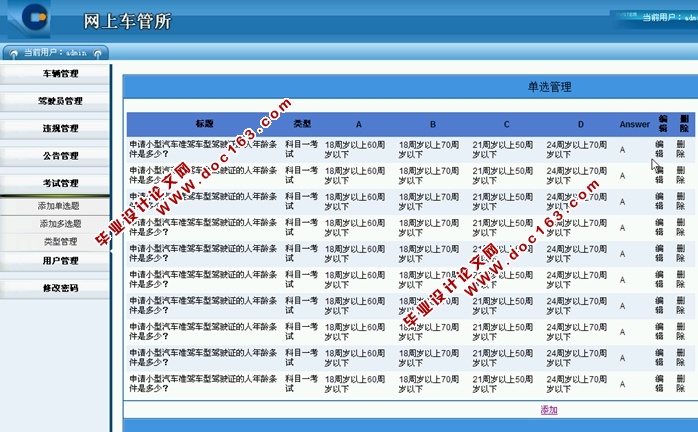Edit the last question row
698x432 pixels.
click(x=659, y=383)
